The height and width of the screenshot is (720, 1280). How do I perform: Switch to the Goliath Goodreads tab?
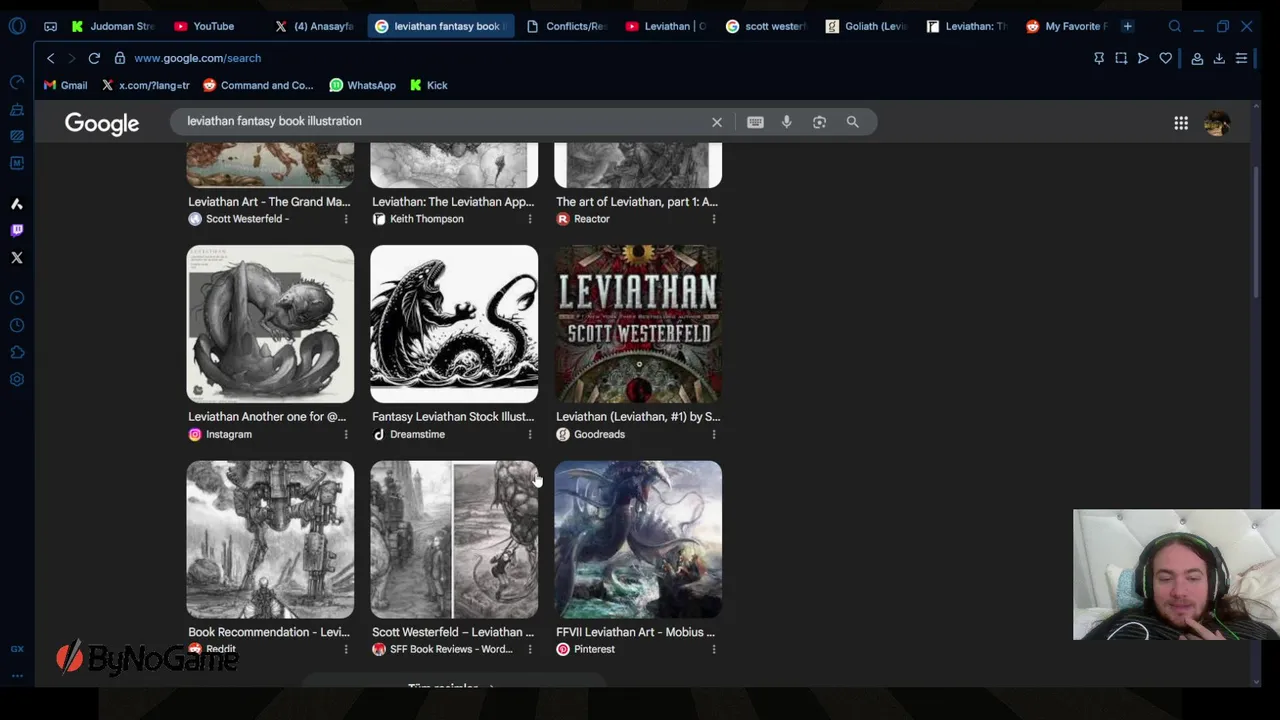click(866, 26)
